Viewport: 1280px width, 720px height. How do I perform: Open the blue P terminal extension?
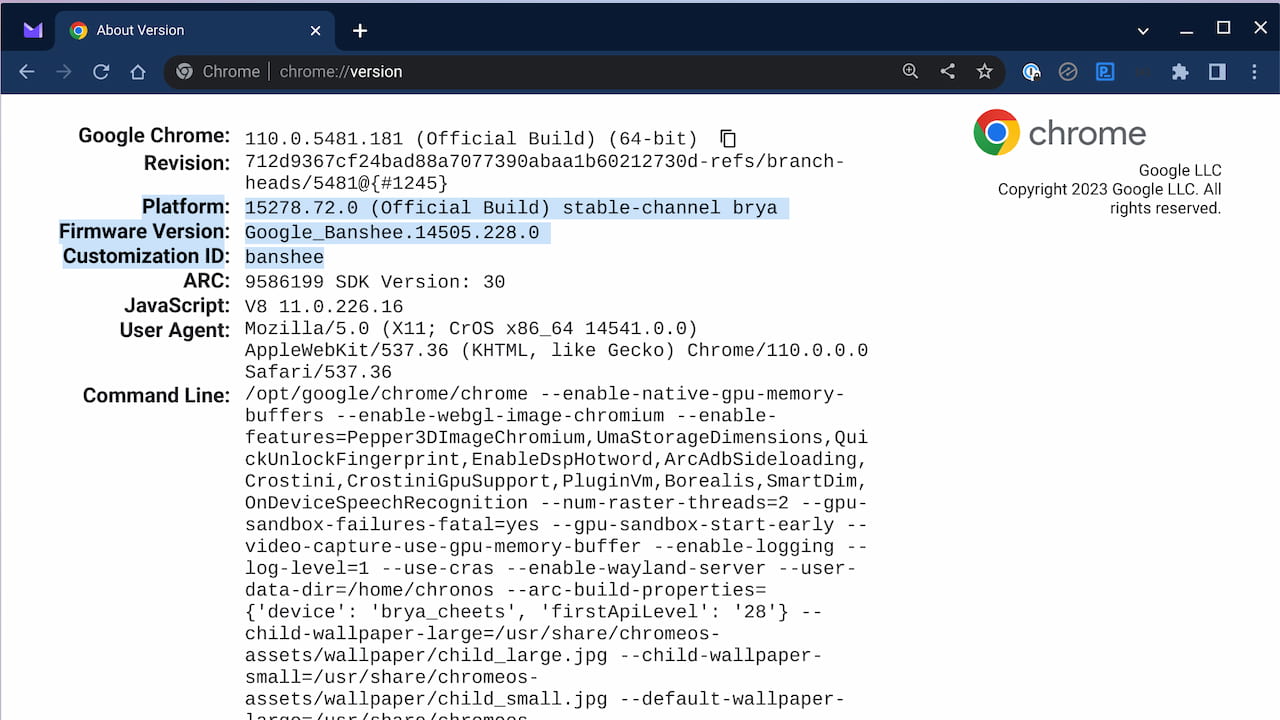point(1105,72)
